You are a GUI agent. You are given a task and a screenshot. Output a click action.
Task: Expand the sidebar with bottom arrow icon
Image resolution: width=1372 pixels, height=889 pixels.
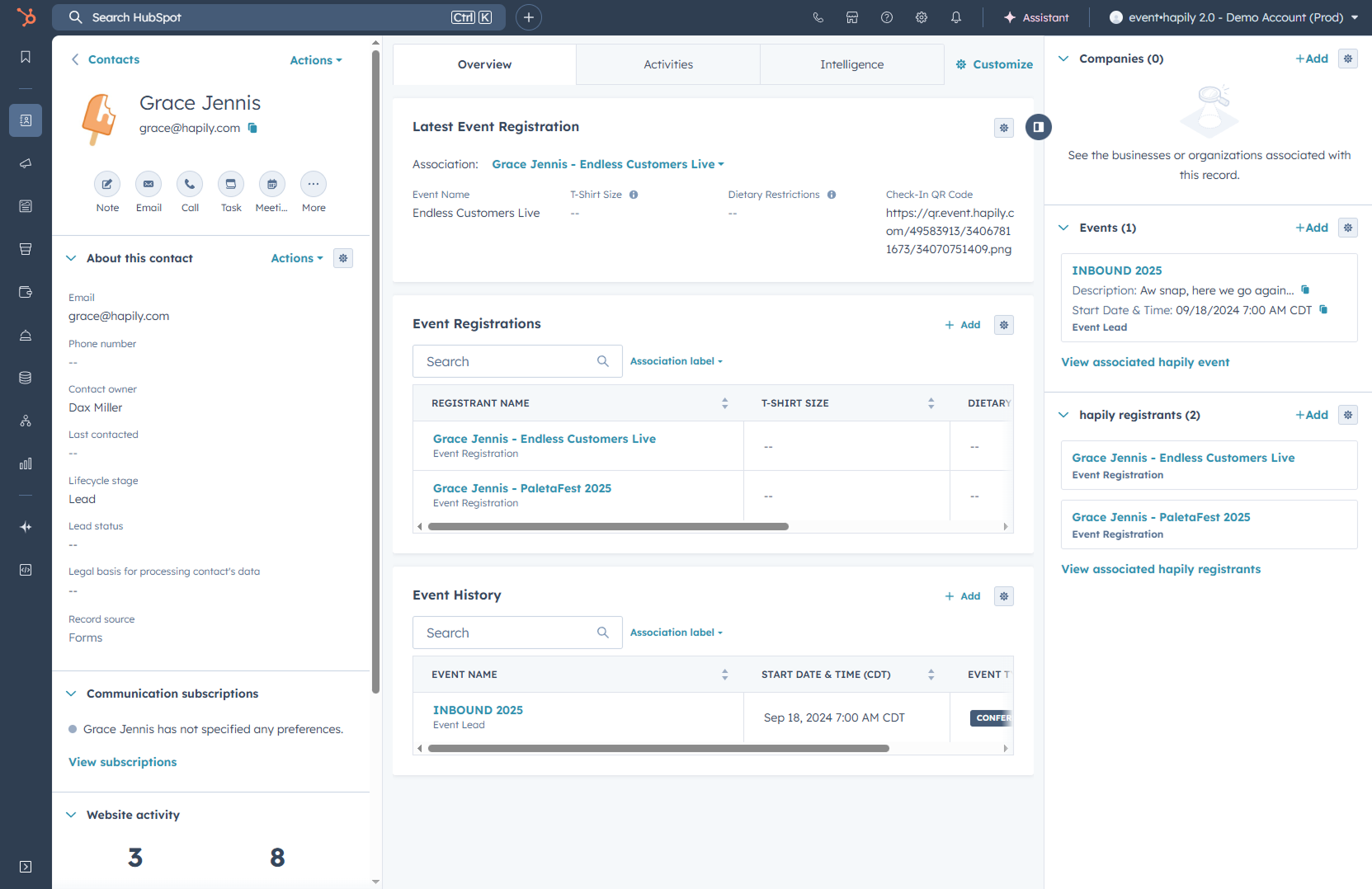(26, 867)
